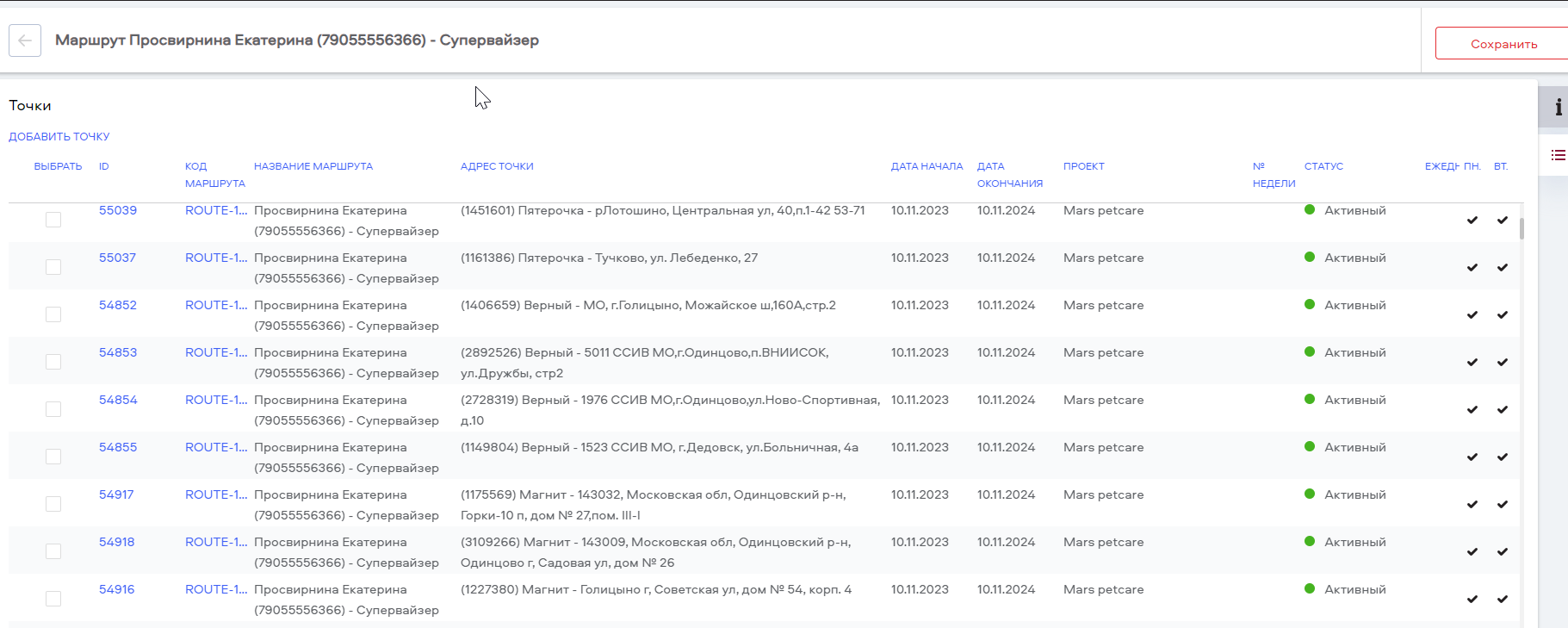The height and width of the screenshot is (628, 1568).
Task: Click Monday checkmark for row 54853
Action: (1472, 363)
